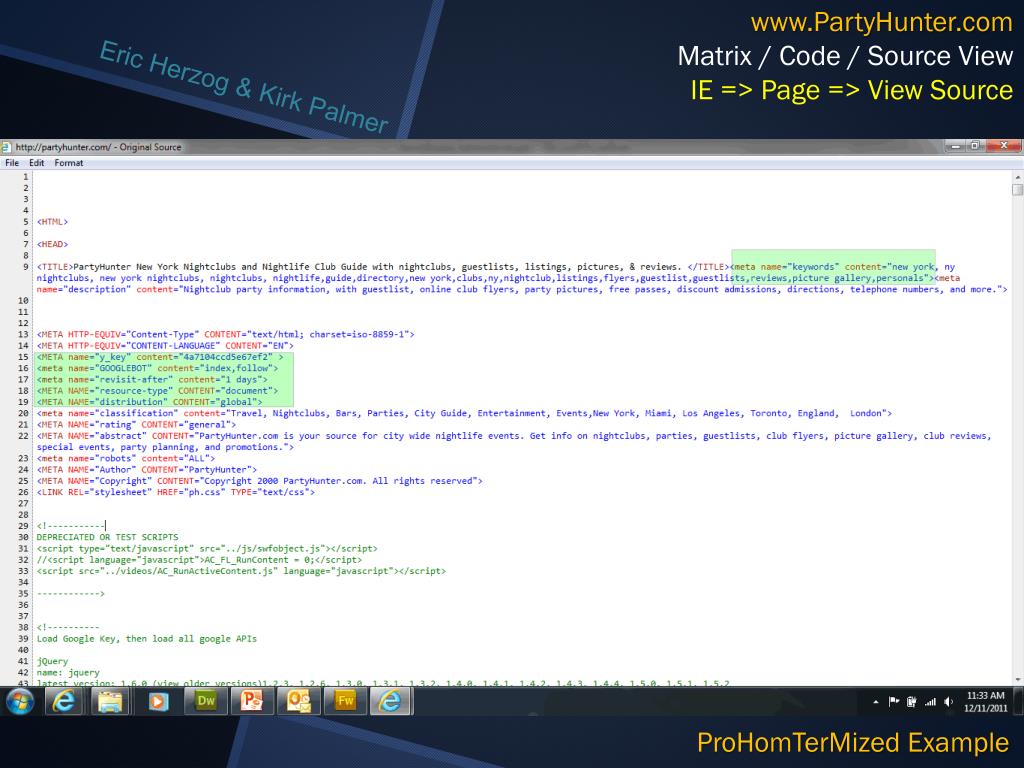Click the 'Copyright 2000 PartyHunter.com' meta line

pyautogui.click(x=260, y=481)
